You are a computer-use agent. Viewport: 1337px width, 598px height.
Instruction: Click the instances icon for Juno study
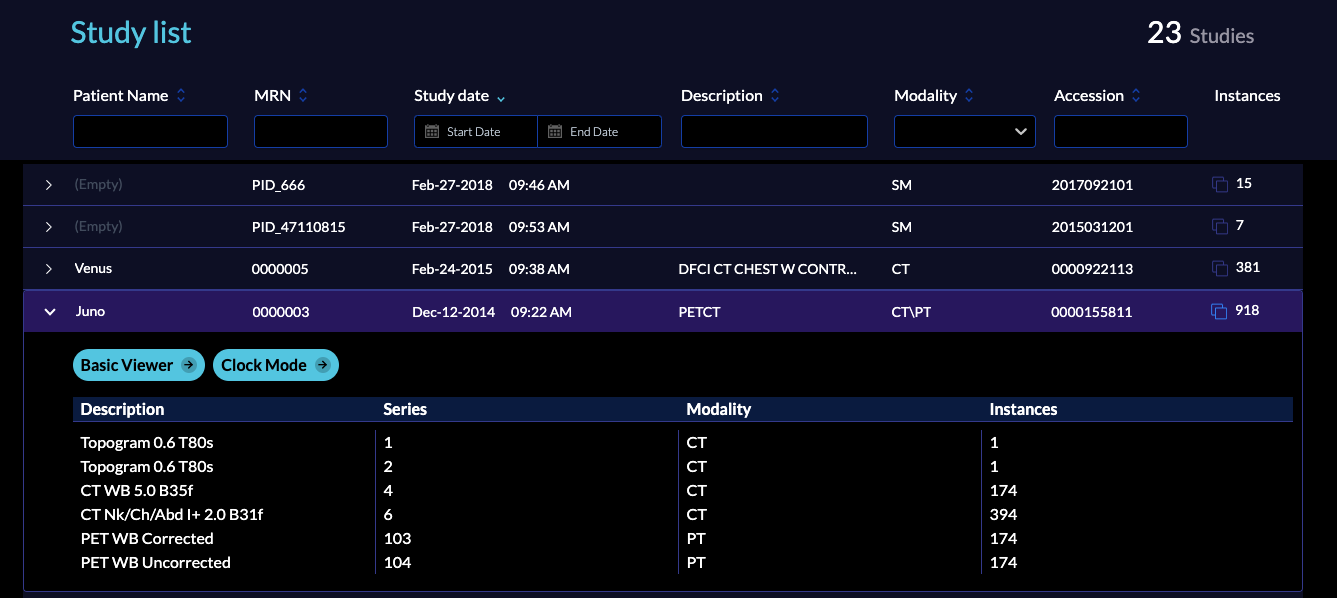click(1219, 312)
